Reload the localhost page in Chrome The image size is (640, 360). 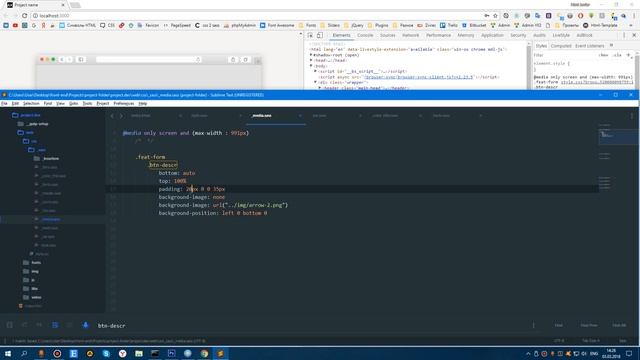pyautogui.click(x=24, y=16)
